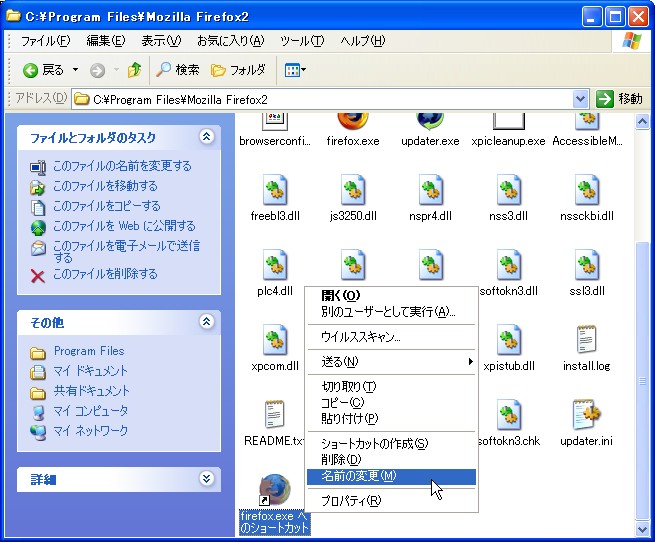Open Program Files in その他 panel

[89, 351]
